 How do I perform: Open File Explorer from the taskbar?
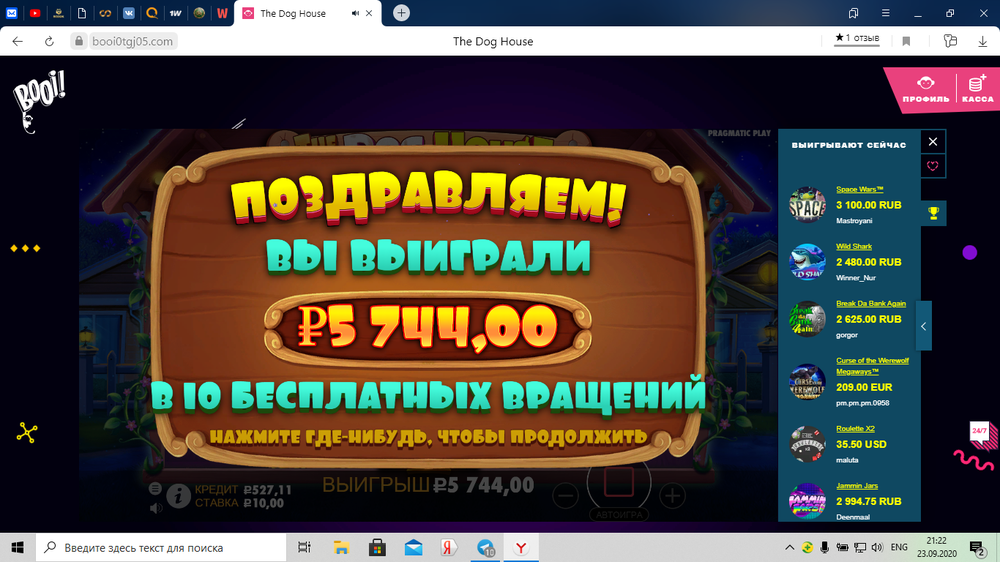[341, 547]
